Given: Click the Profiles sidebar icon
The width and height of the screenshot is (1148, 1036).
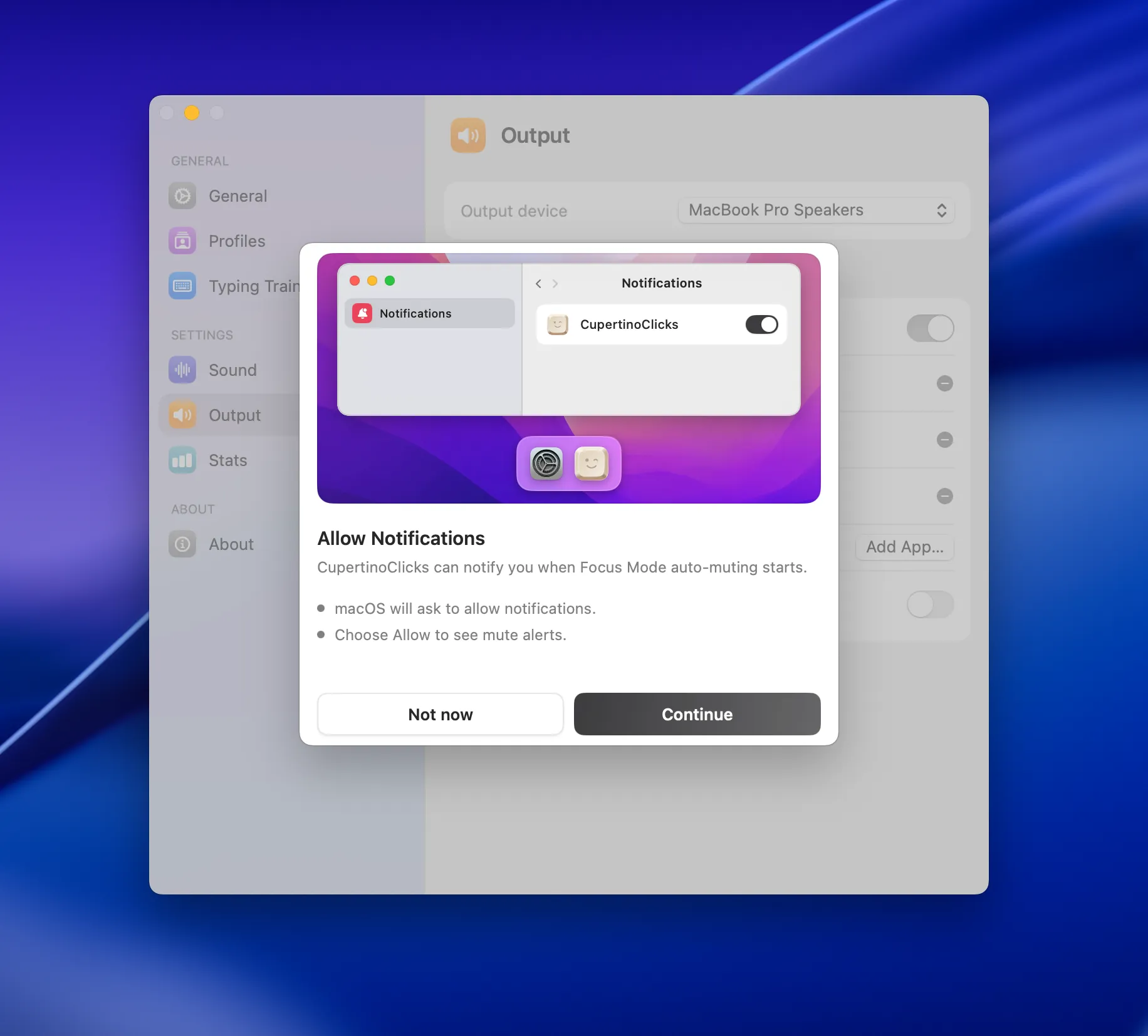Looking at the screenshot, I should click(x=182, y=241).
